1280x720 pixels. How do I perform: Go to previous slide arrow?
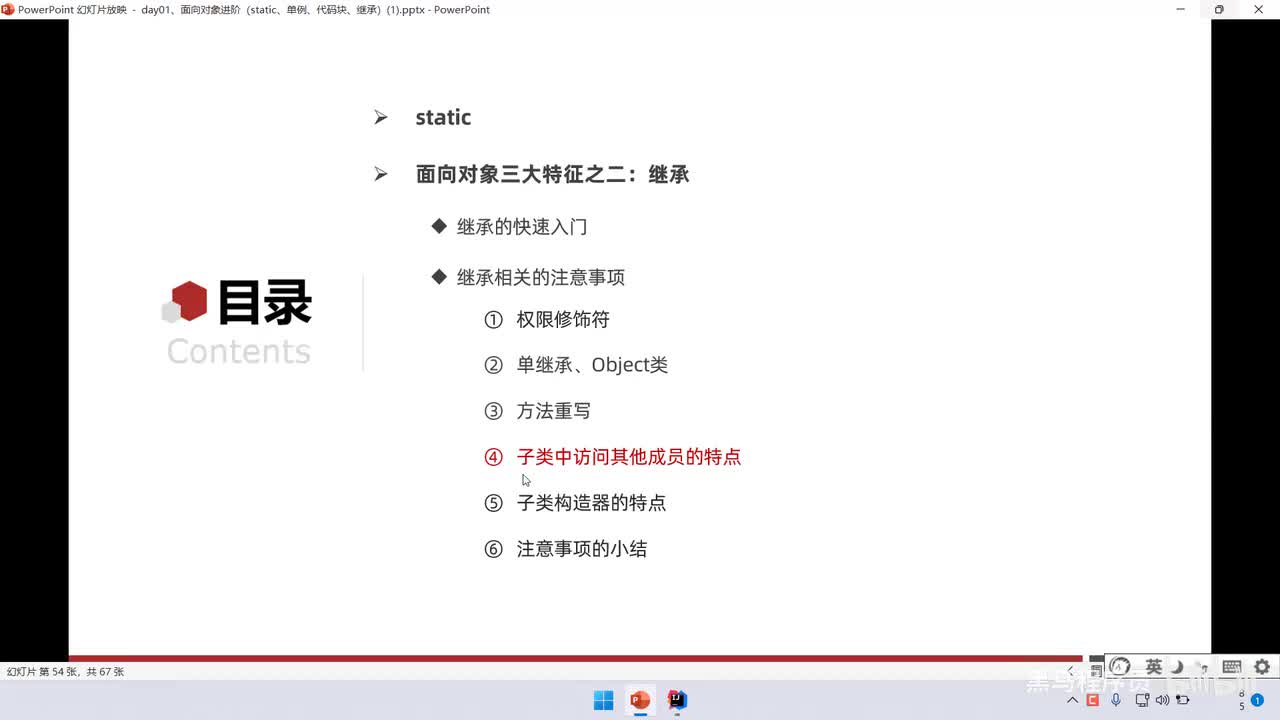pyautogui.click(x=1071, y=670)
